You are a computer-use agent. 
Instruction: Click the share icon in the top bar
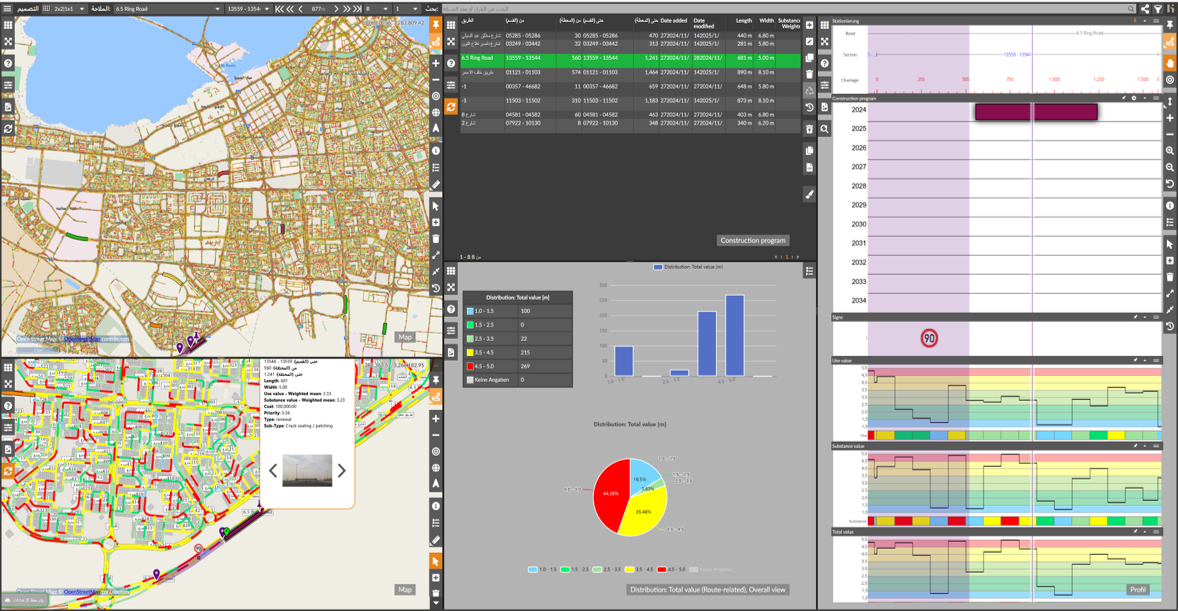tap(1145, 9)
